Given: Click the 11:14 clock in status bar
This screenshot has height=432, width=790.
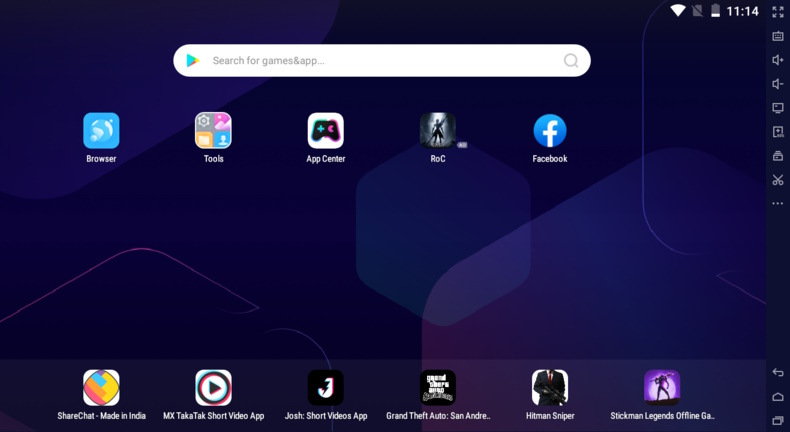Looking at the screenshot, I should coord(743,11).
